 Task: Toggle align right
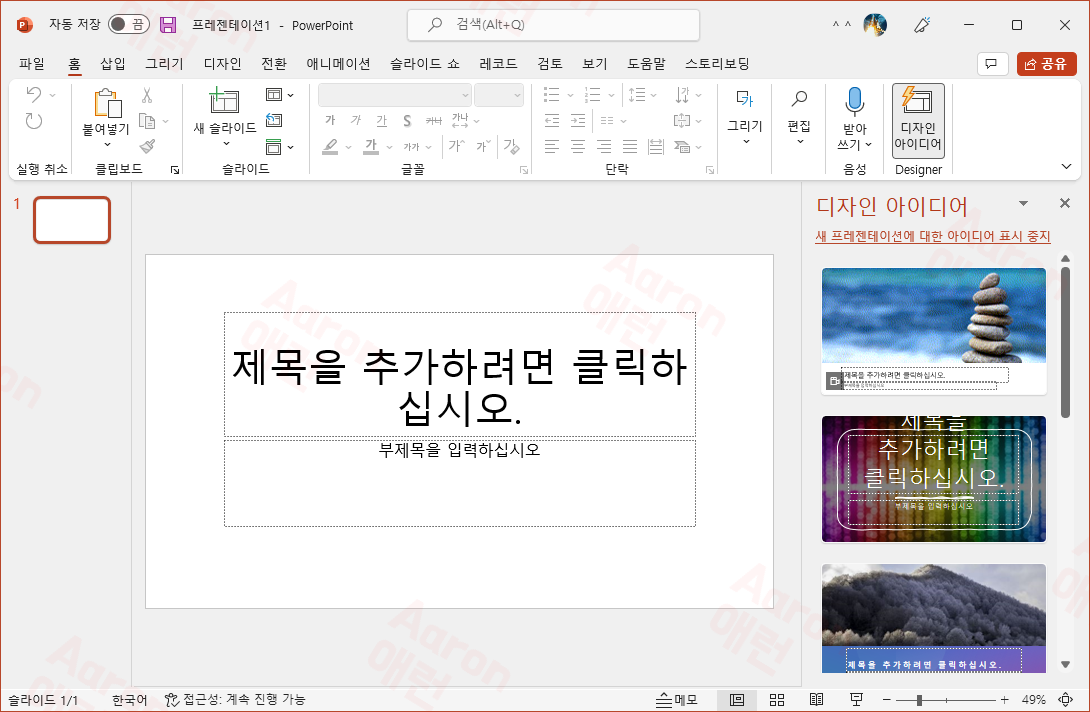604,147
